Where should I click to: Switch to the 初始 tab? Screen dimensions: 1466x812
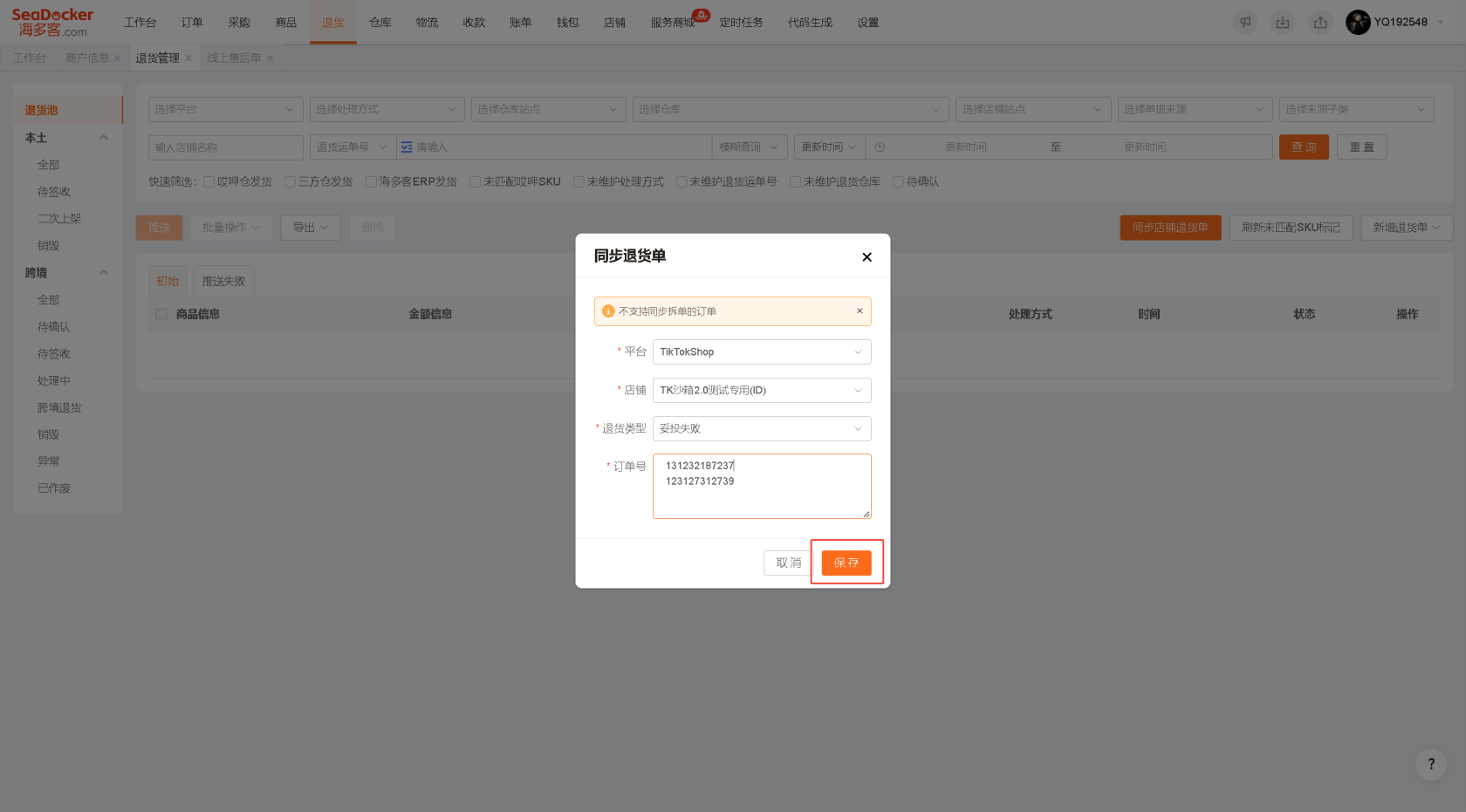[168, 281]
